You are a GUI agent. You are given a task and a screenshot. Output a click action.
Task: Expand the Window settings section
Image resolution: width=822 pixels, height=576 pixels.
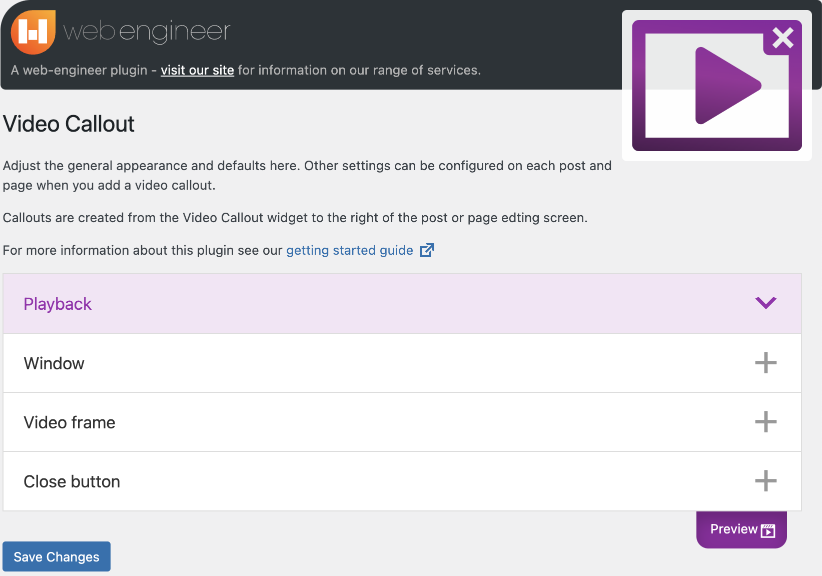click(55, 363)
